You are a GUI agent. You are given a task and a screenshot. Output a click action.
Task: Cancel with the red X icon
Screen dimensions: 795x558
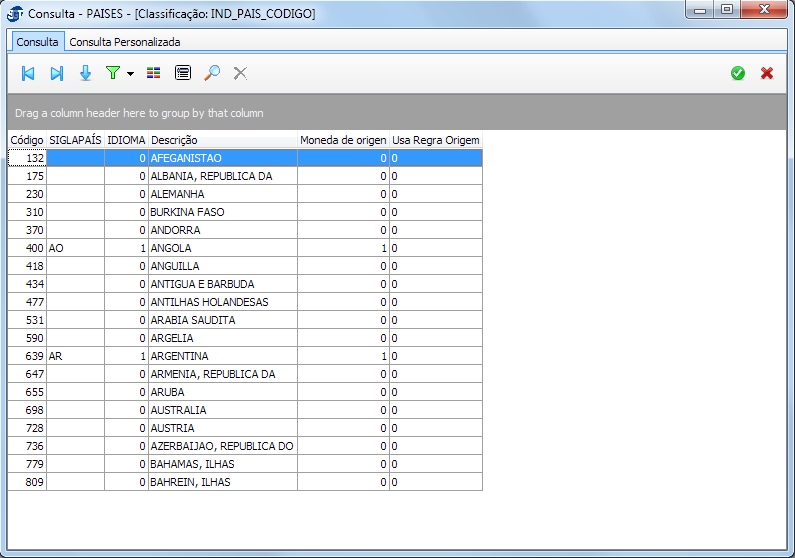767,73
